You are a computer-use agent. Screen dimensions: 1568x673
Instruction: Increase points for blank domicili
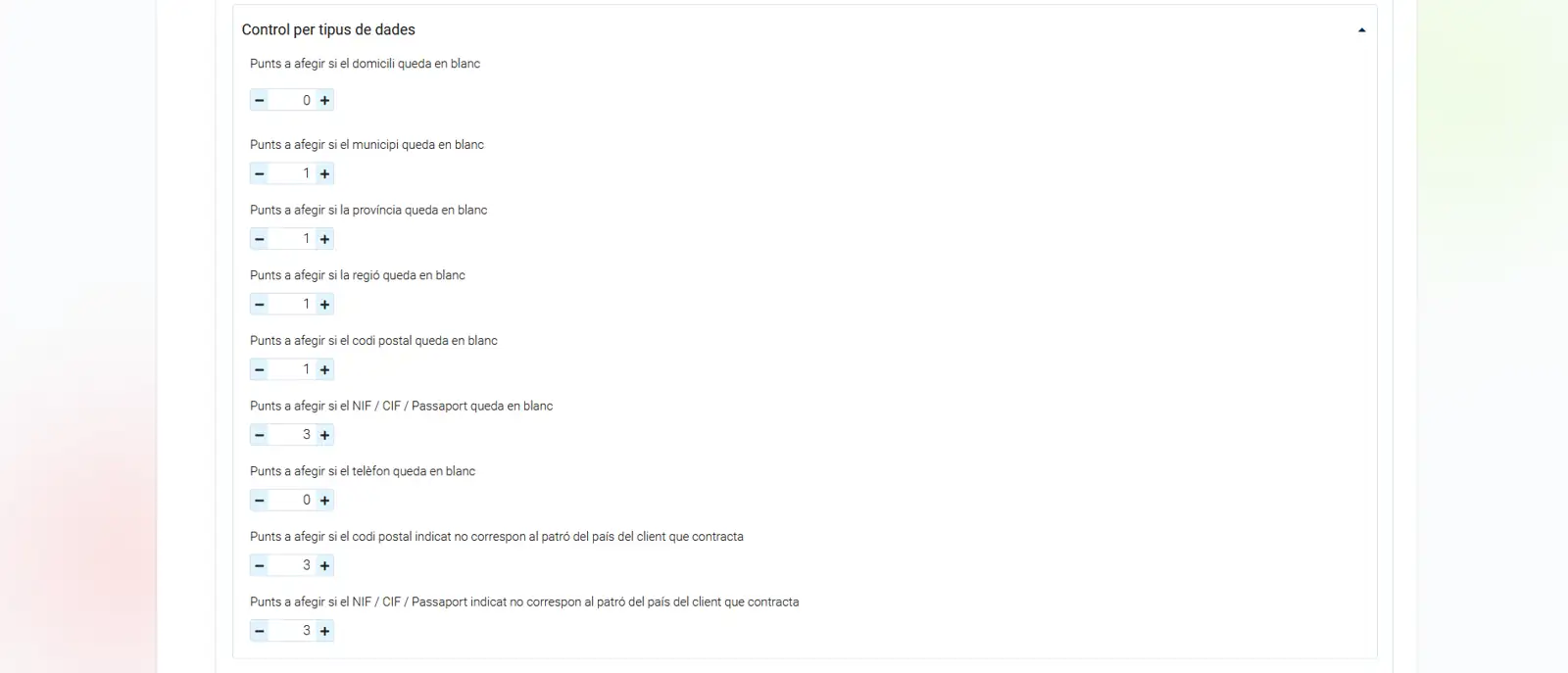click(325, 100)
